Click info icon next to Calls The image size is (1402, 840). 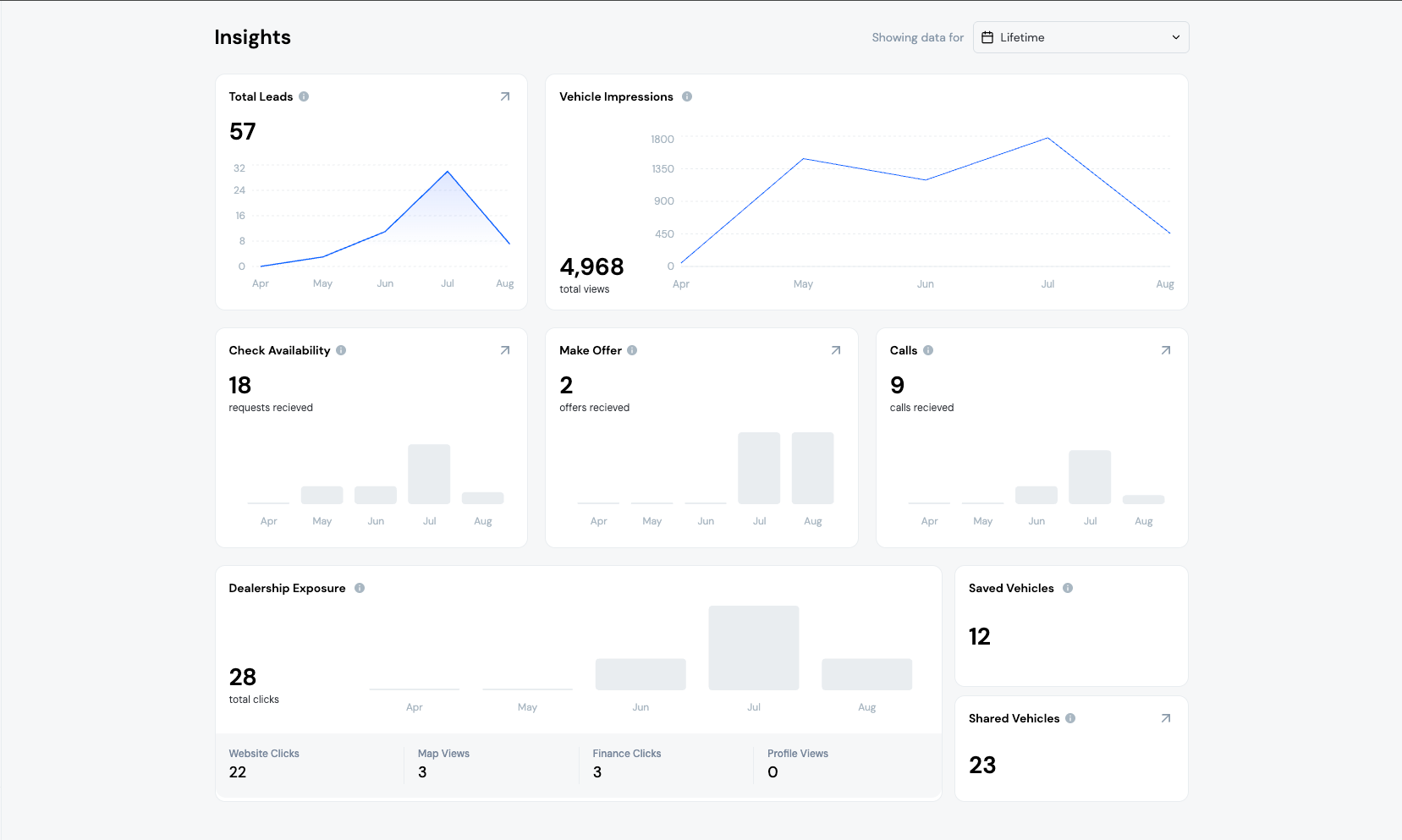928,350
